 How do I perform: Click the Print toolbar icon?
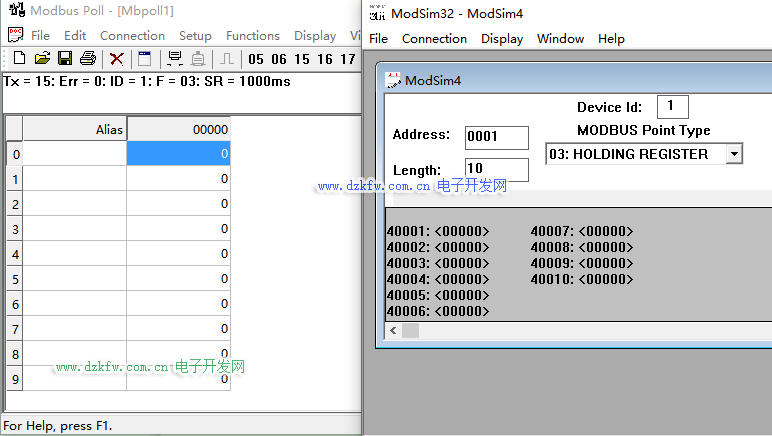87,59
